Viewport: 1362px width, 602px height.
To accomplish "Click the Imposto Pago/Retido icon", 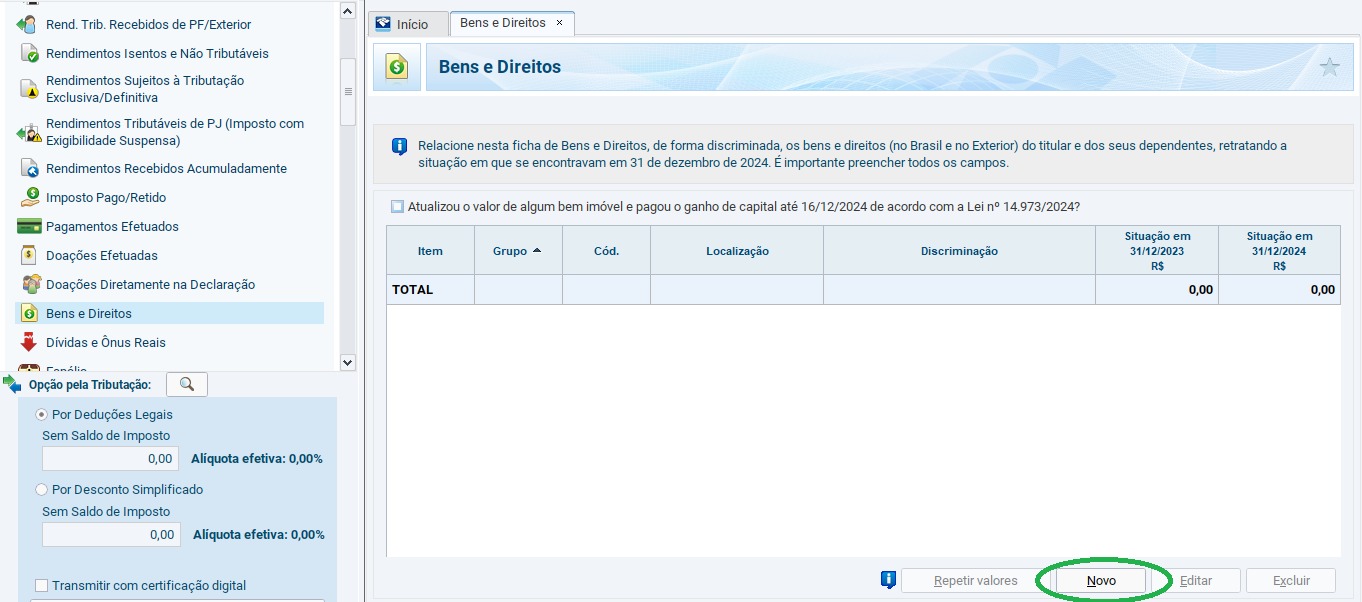I will (29, 198).
